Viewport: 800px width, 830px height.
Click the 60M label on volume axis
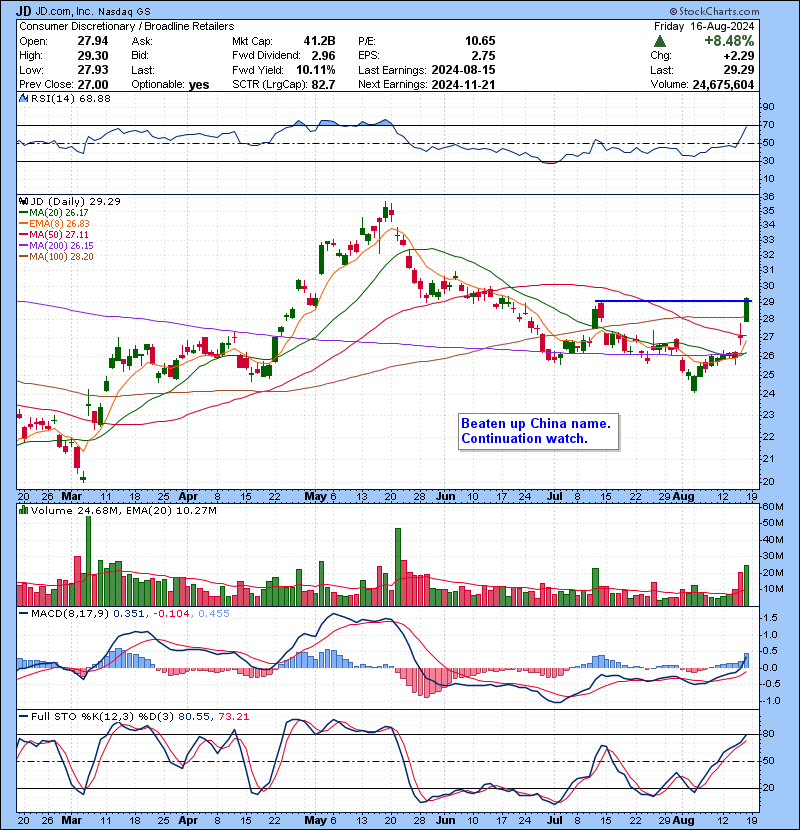coord(772,507)
